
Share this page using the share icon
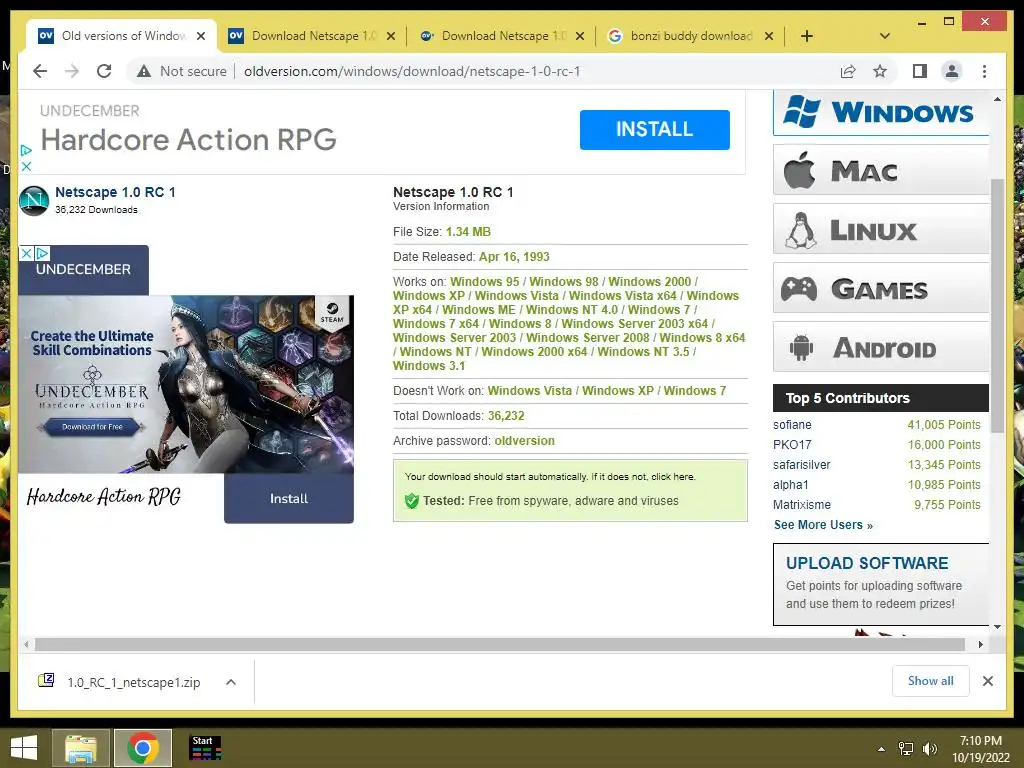click(x=848, y=71)
